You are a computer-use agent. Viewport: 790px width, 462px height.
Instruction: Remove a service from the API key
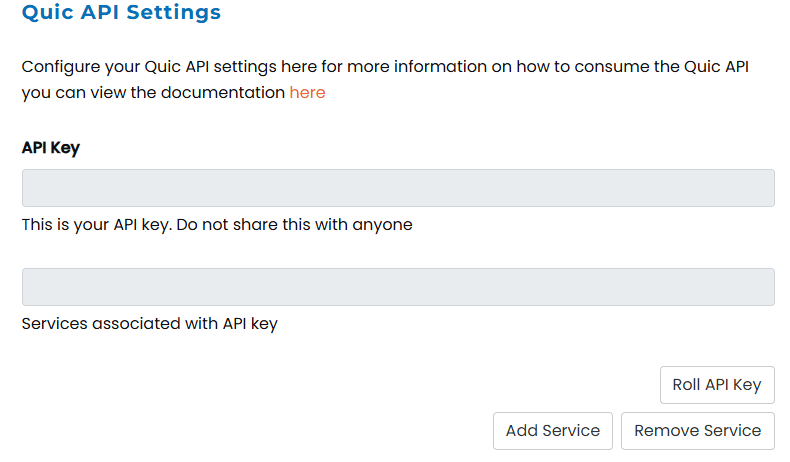point(697,431)
